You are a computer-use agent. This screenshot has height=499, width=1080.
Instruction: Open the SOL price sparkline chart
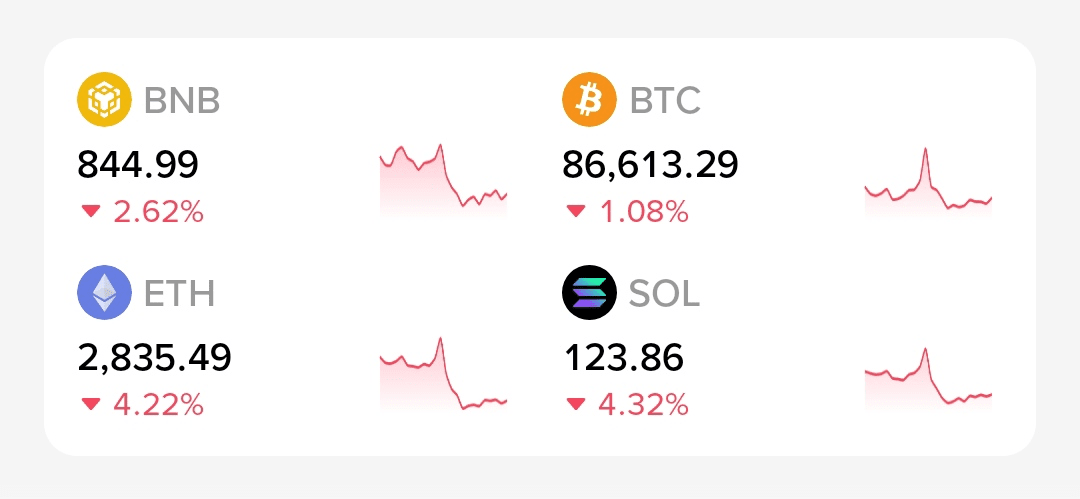[x=928, y=379]
